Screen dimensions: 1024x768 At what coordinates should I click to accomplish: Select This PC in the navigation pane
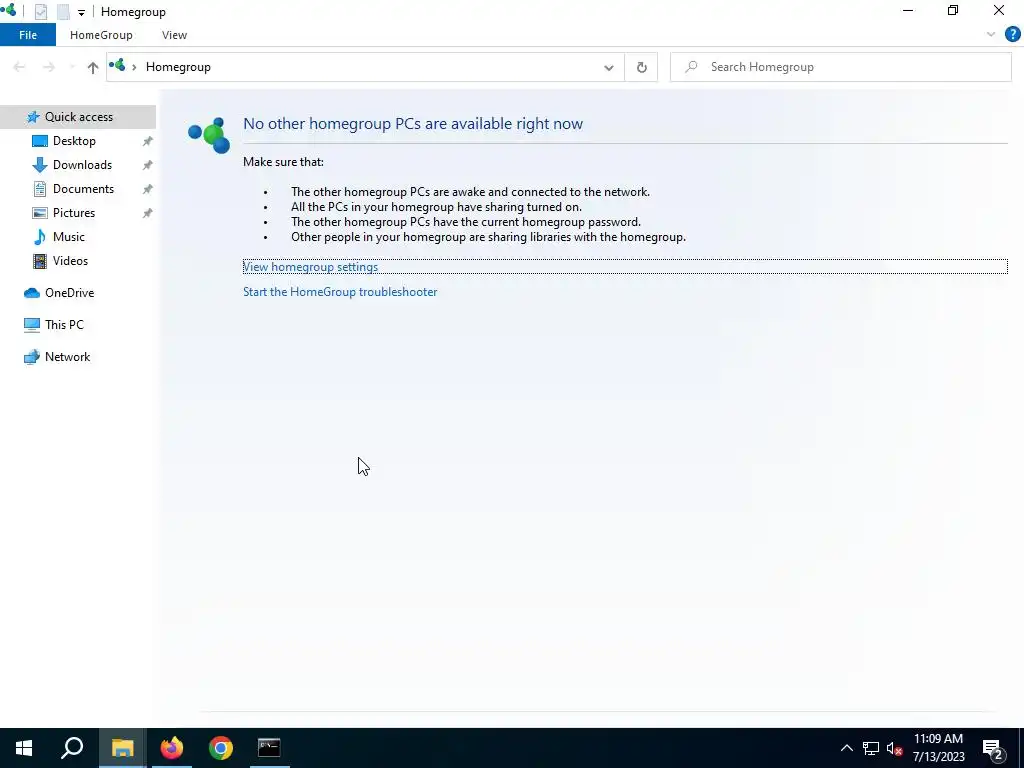(64, 325)
